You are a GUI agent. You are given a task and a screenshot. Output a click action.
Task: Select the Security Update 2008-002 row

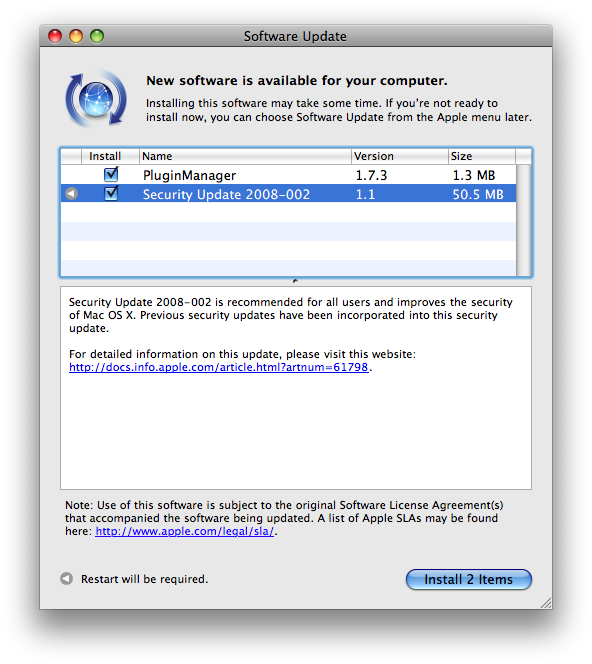pyautogui.click(x=288, y=194)
